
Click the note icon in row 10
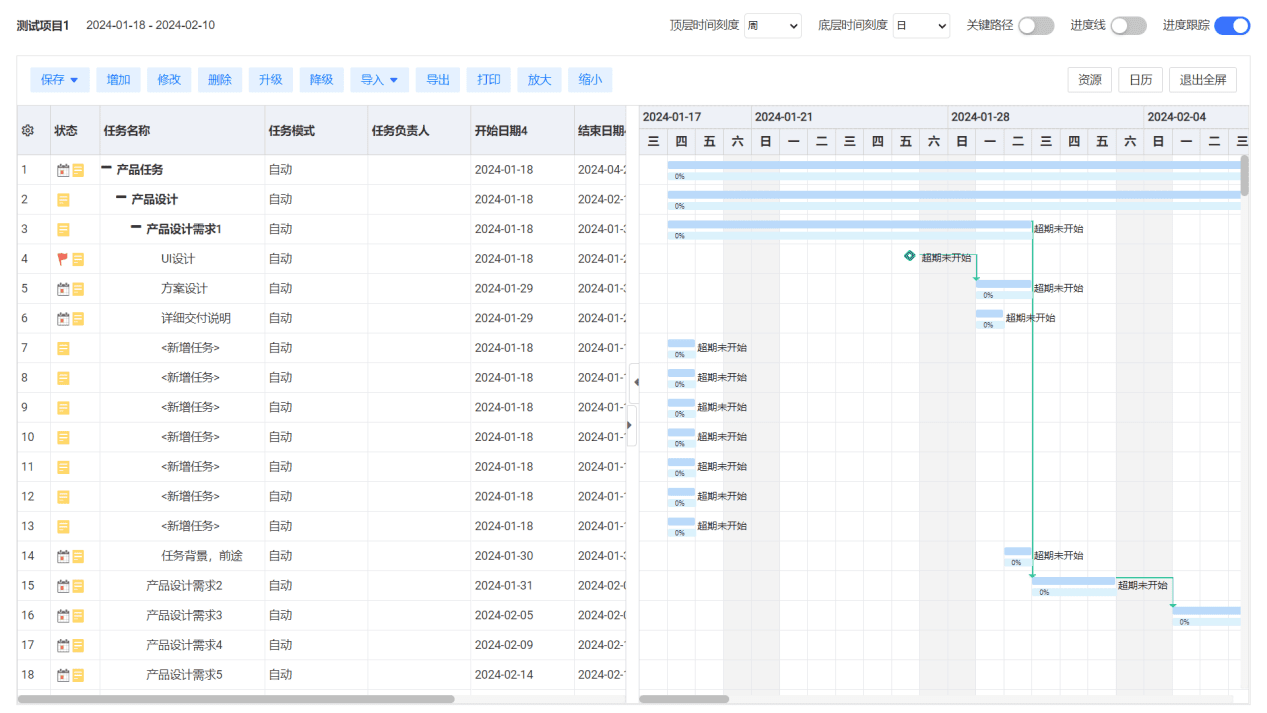pos(63,437)
